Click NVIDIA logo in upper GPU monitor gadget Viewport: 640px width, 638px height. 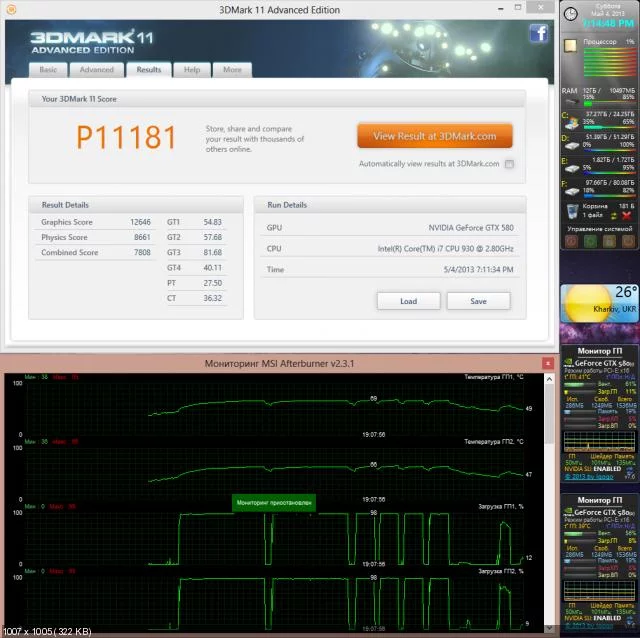tap(568, 362)
